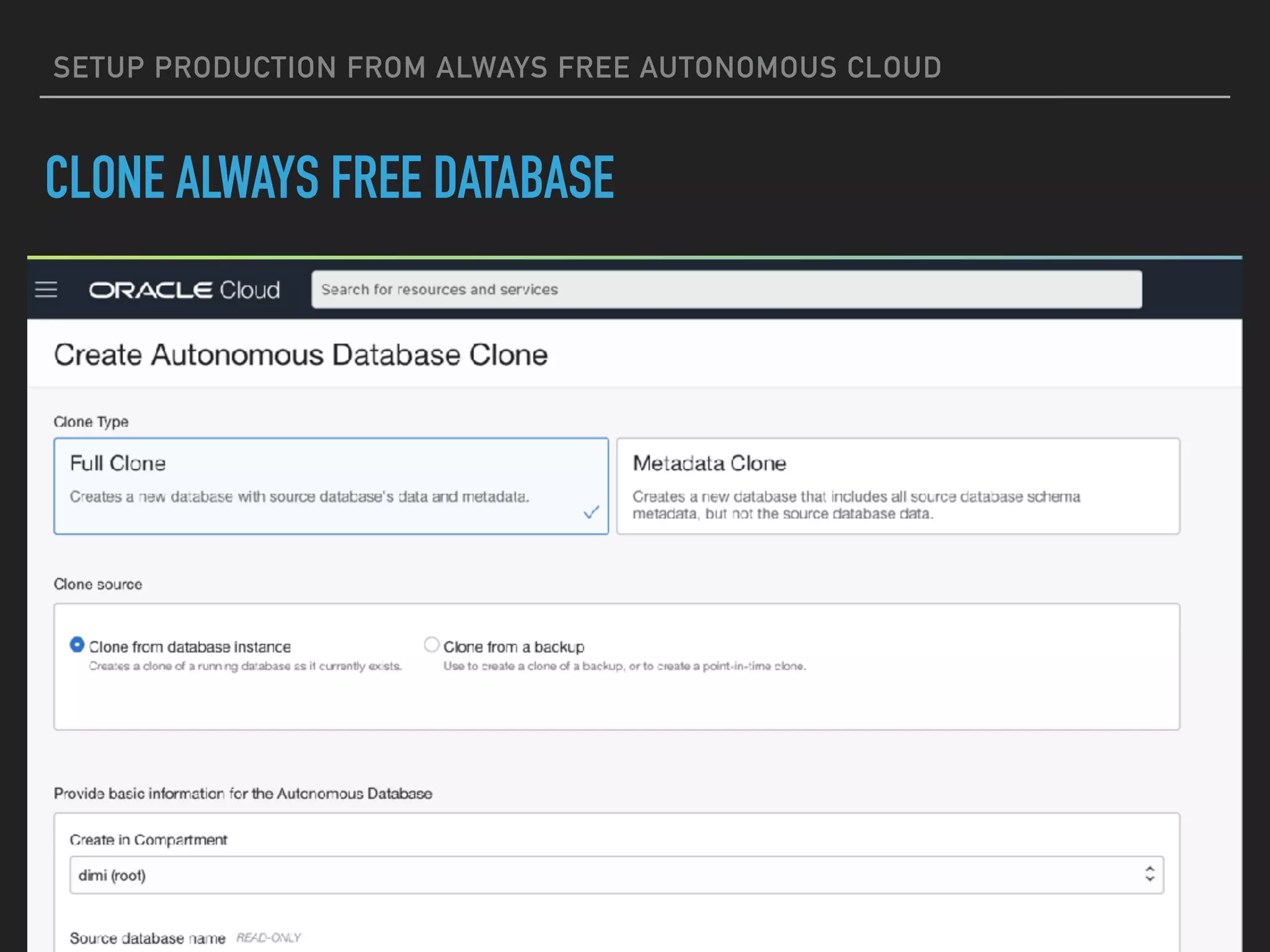Click 'Creates a clone of a running database' text
This screenshot has width=1270, height=952.
pyautogui.click(x=245, y=666)
